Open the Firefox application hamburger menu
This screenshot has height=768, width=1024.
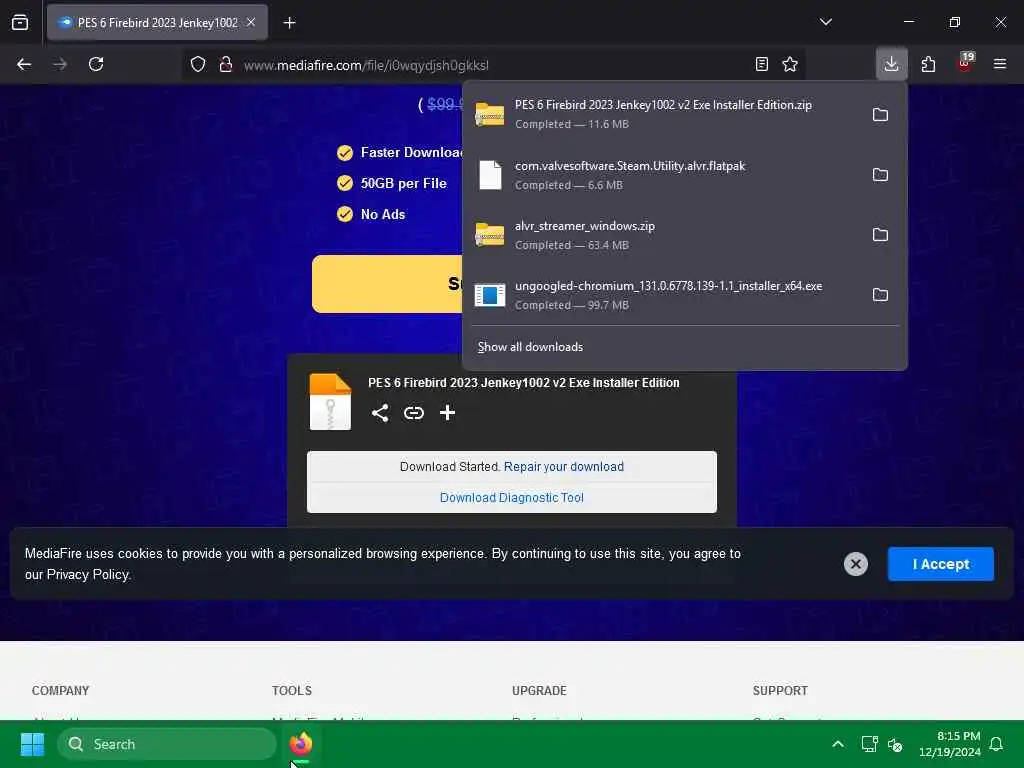coord(1000,64)
